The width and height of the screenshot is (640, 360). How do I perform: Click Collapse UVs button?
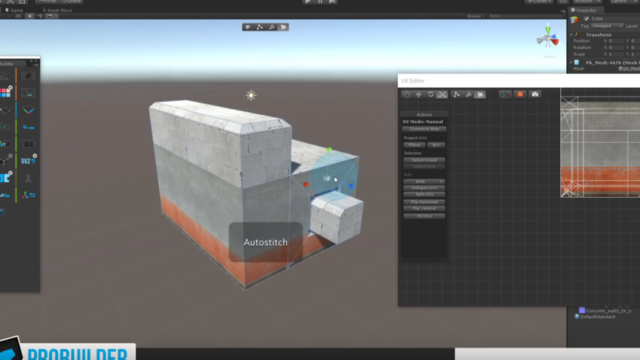(424, 188)
